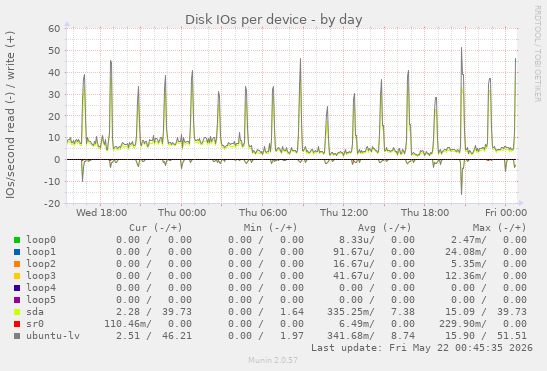
Task: Click sr0 current read value 110.46m
Action: pos(125,324)
